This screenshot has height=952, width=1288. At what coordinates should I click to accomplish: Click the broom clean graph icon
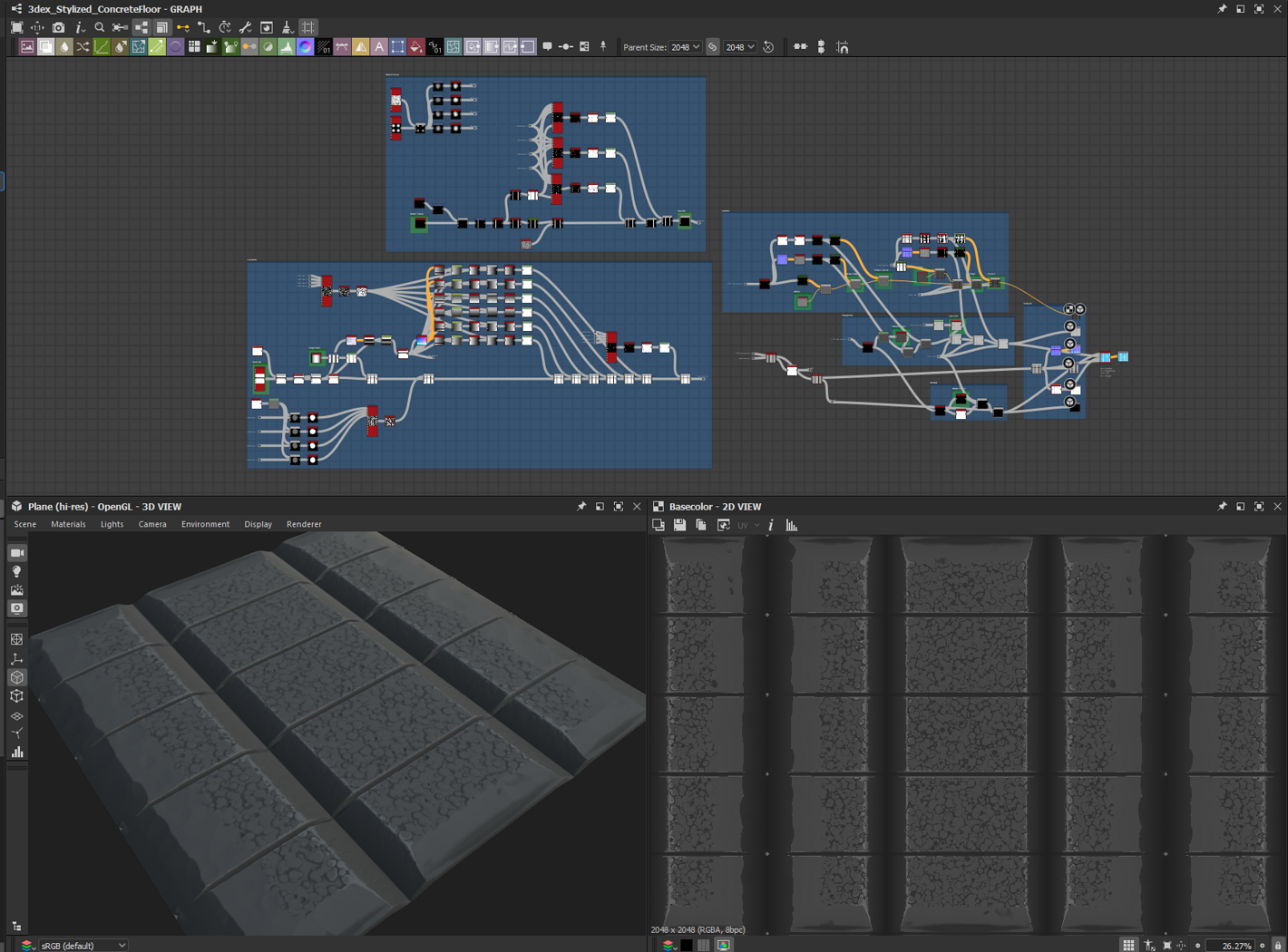[x=288, y=27]
